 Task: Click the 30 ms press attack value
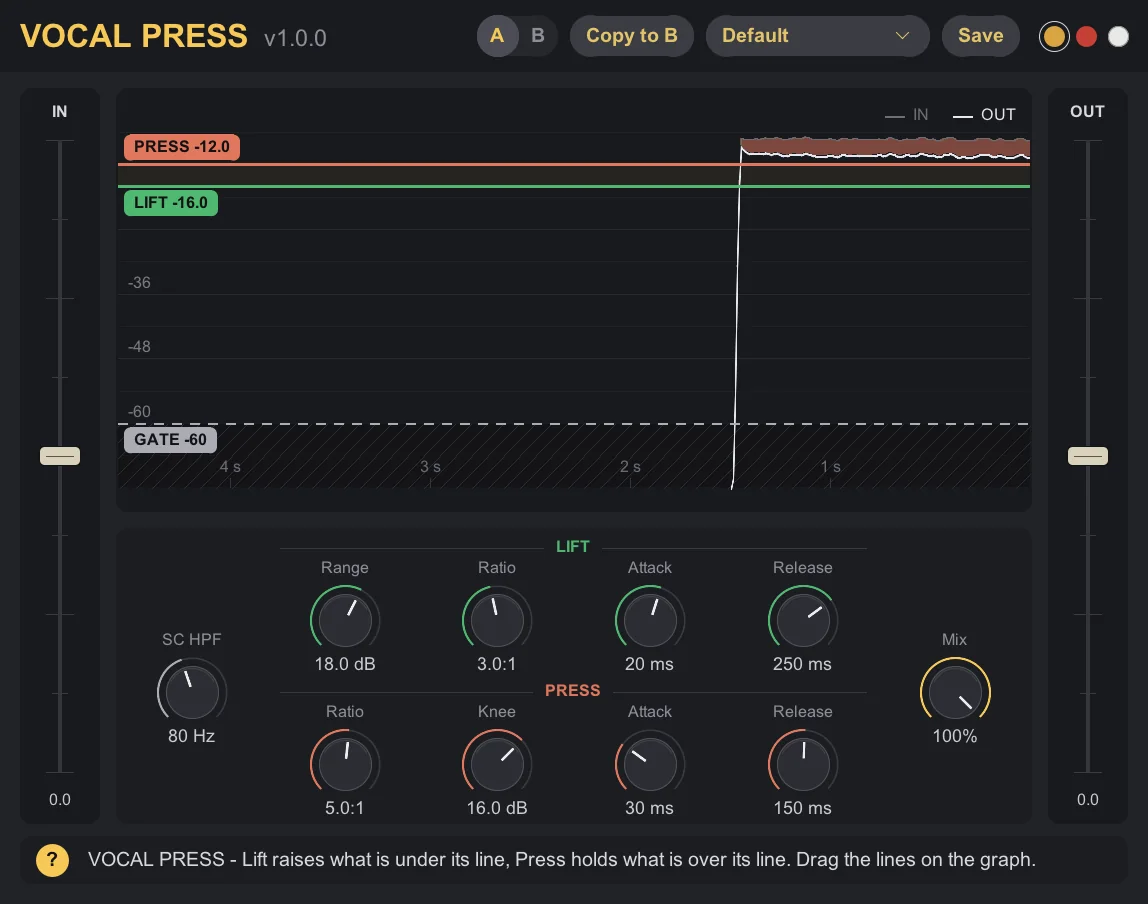point(649,808)
